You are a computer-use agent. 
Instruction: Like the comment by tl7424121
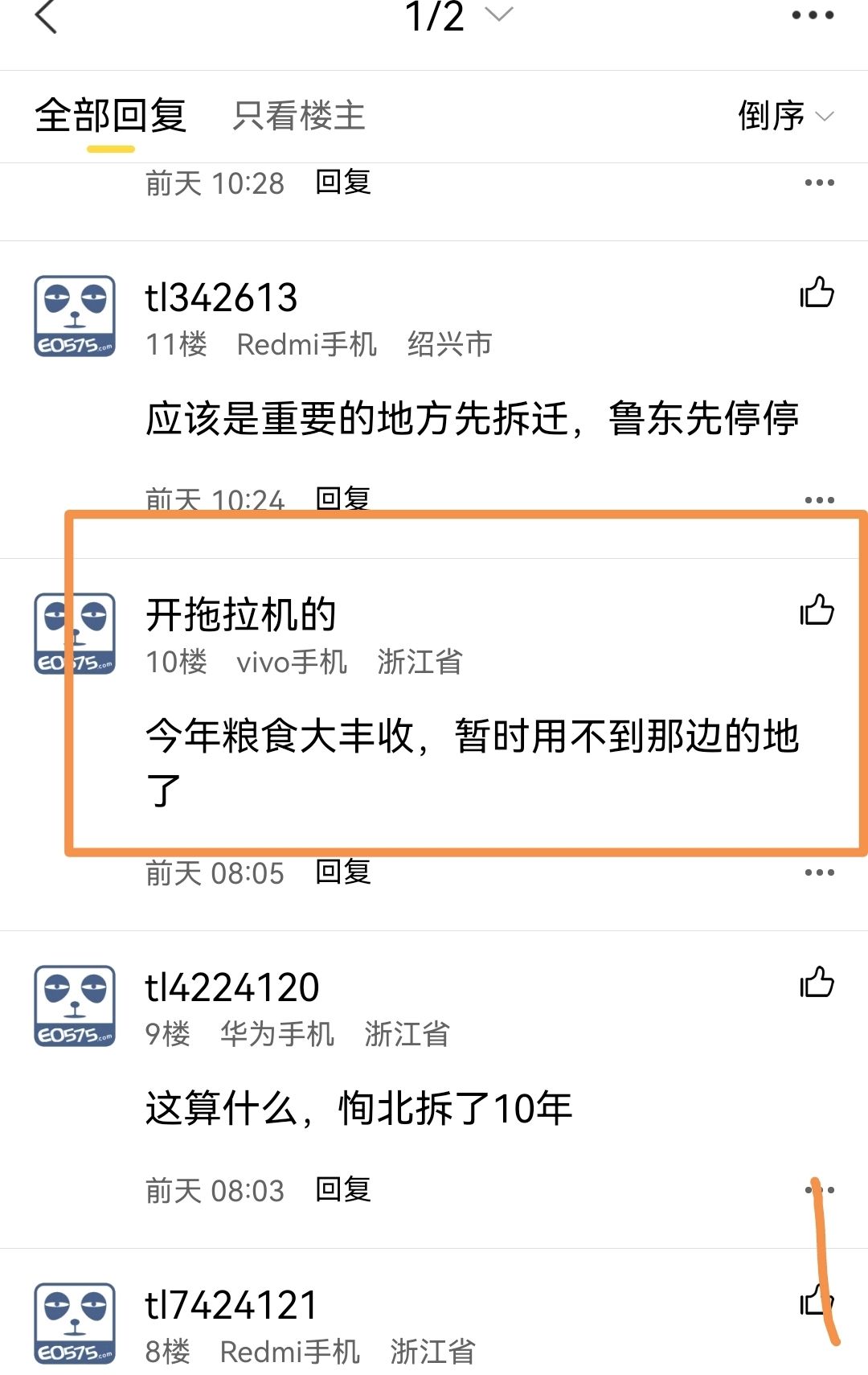click(817, 1299)
